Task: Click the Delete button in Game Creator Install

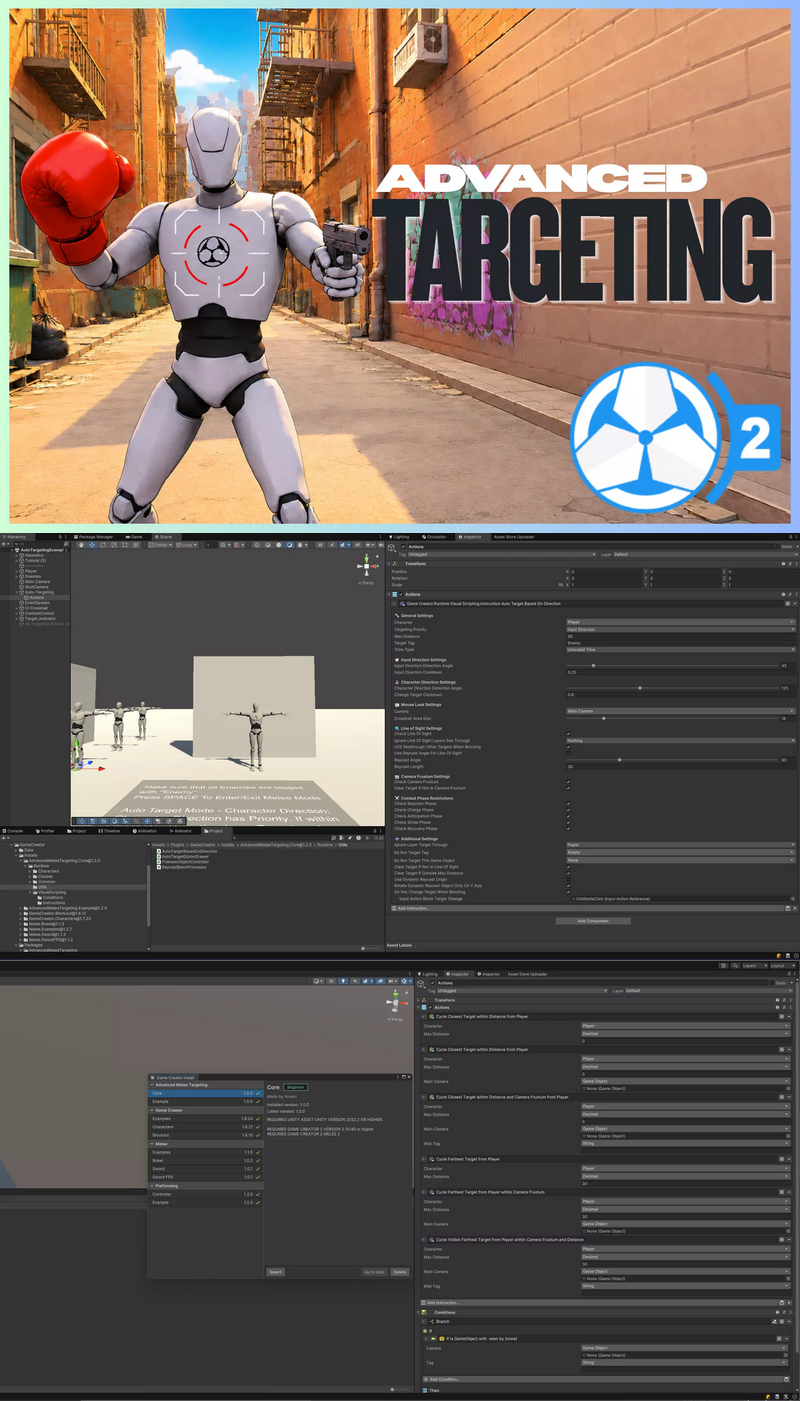Action: pos(400,1272)
